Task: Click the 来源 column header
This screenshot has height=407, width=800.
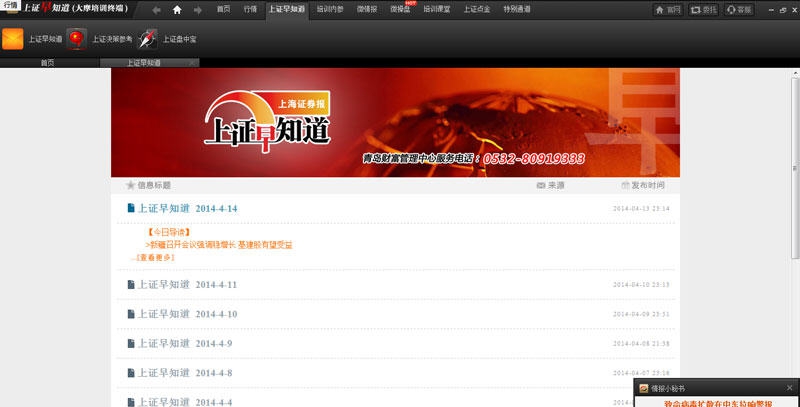Action: click(556, 185)
